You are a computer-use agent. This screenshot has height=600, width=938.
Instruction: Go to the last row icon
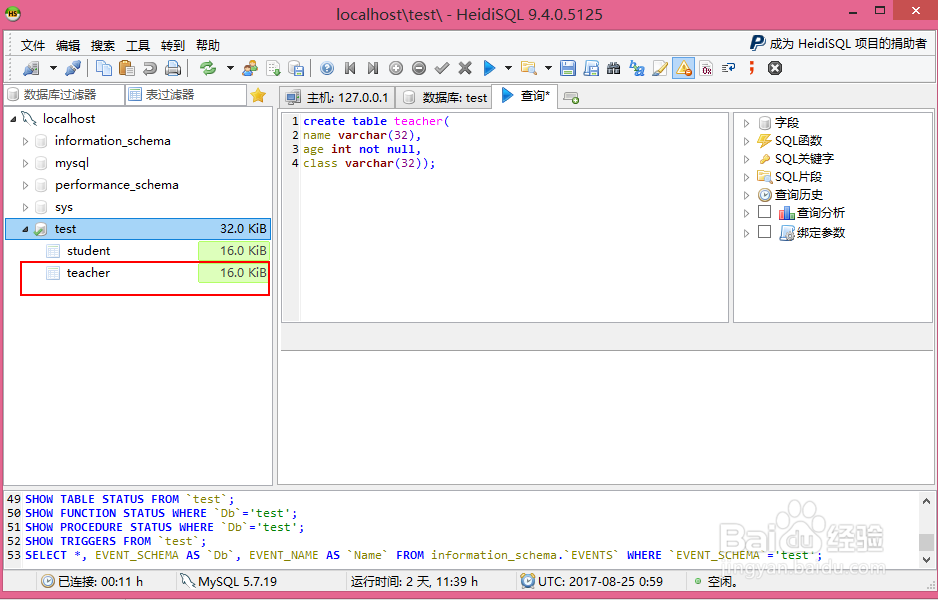tap(373, 68)
